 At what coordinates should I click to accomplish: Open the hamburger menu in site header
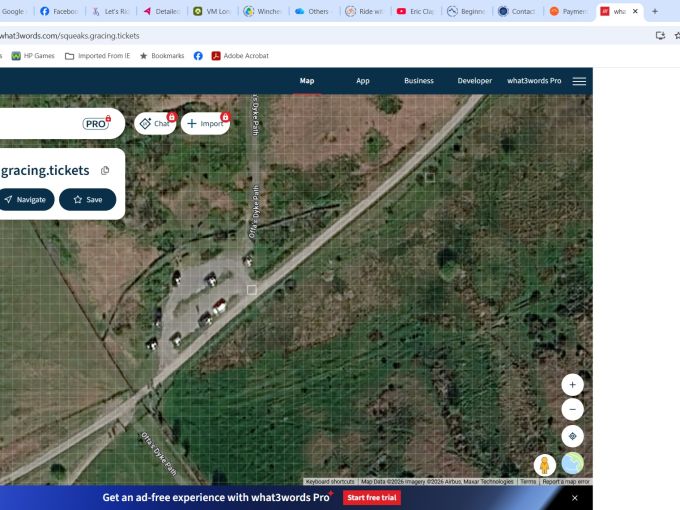pyautogui.click(x=579, y=81)
